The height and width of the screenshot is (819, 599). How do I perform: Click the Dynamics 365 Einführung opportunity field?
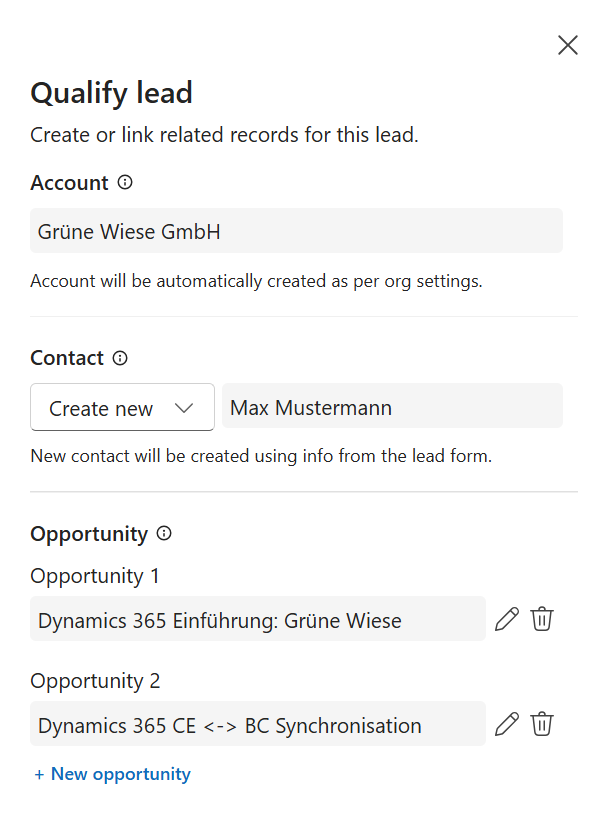[260, 620]
